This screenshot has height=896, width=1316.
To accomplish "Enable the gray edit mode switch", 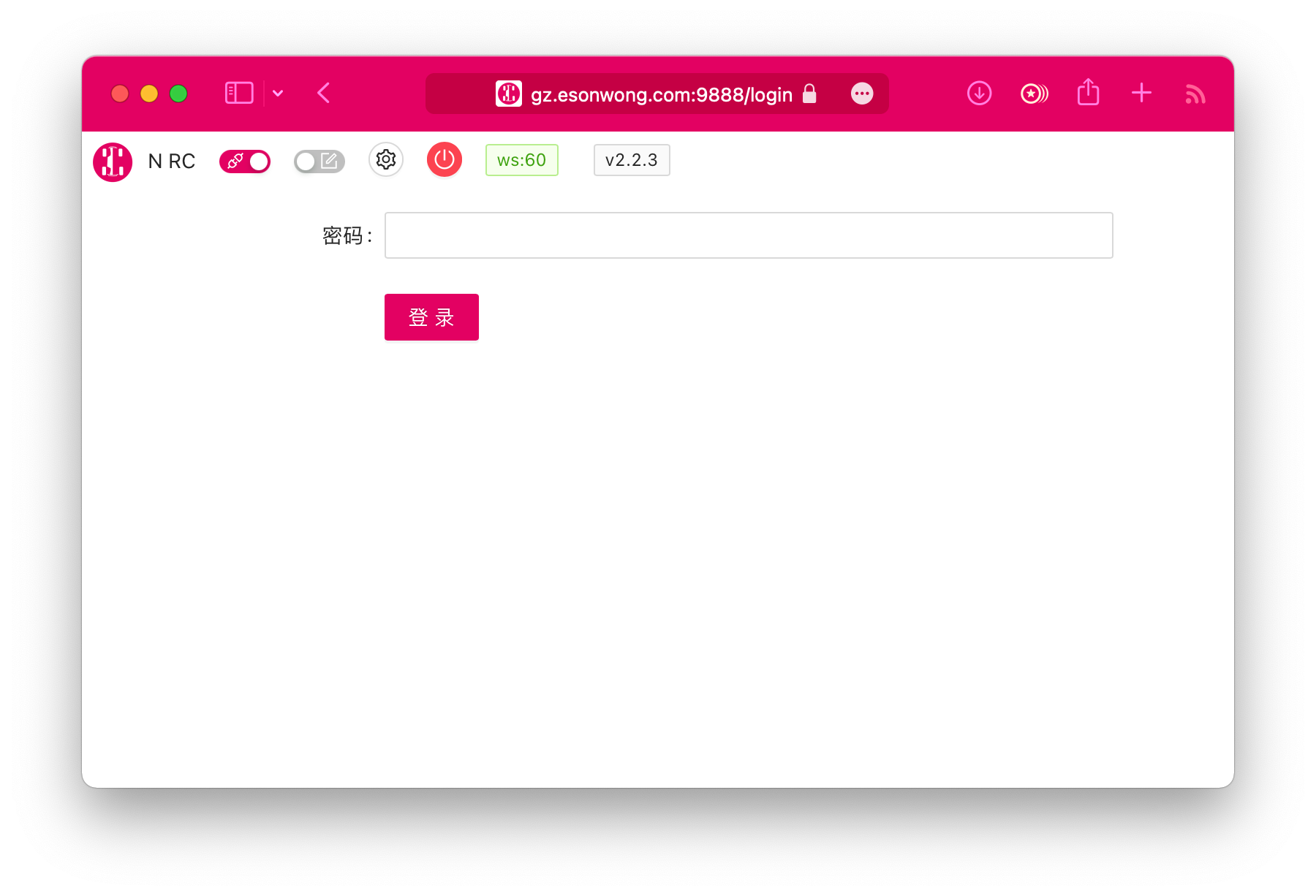I will [319, 161].
